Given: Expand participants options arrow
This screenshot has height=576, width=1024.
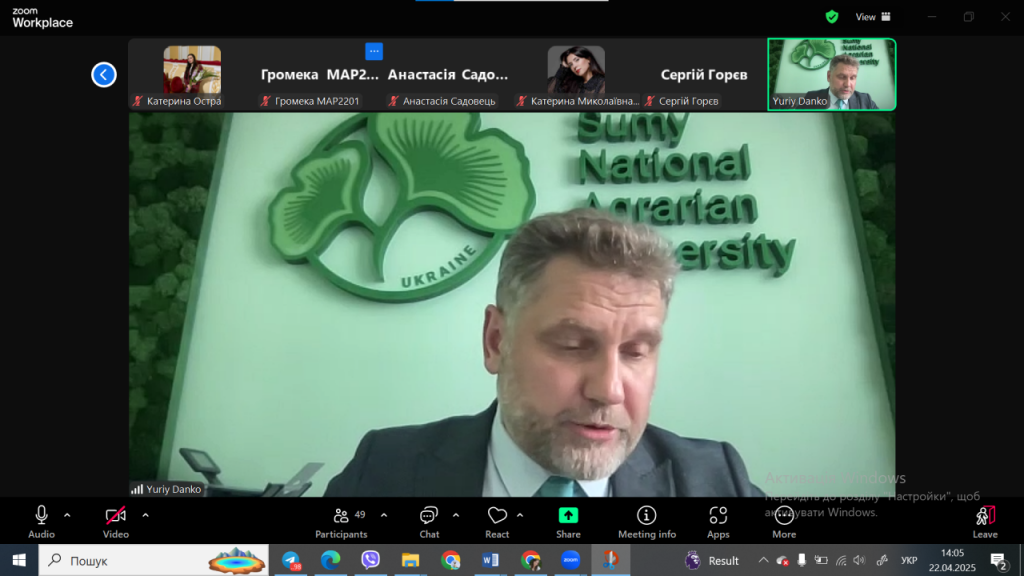Looking at the screenshot, I should 384,515.
